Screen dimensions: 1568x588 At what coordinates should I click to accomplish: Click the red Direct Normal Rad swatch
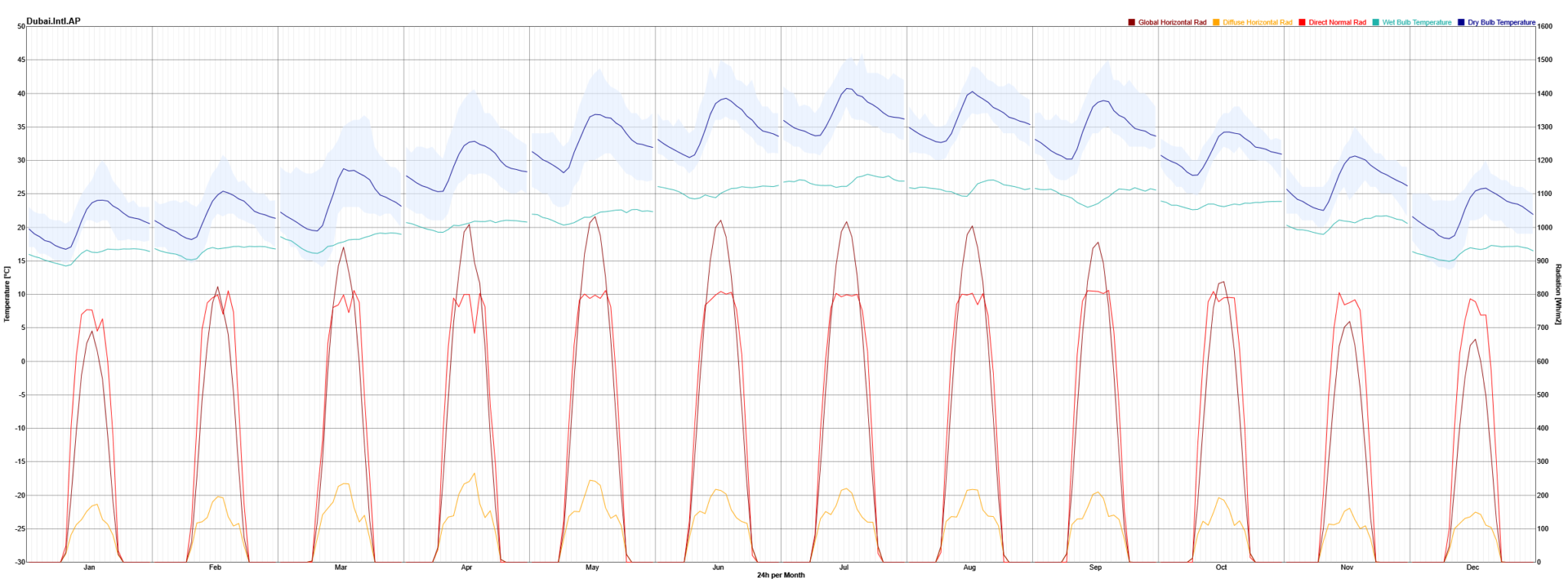tap(1302, 22)
